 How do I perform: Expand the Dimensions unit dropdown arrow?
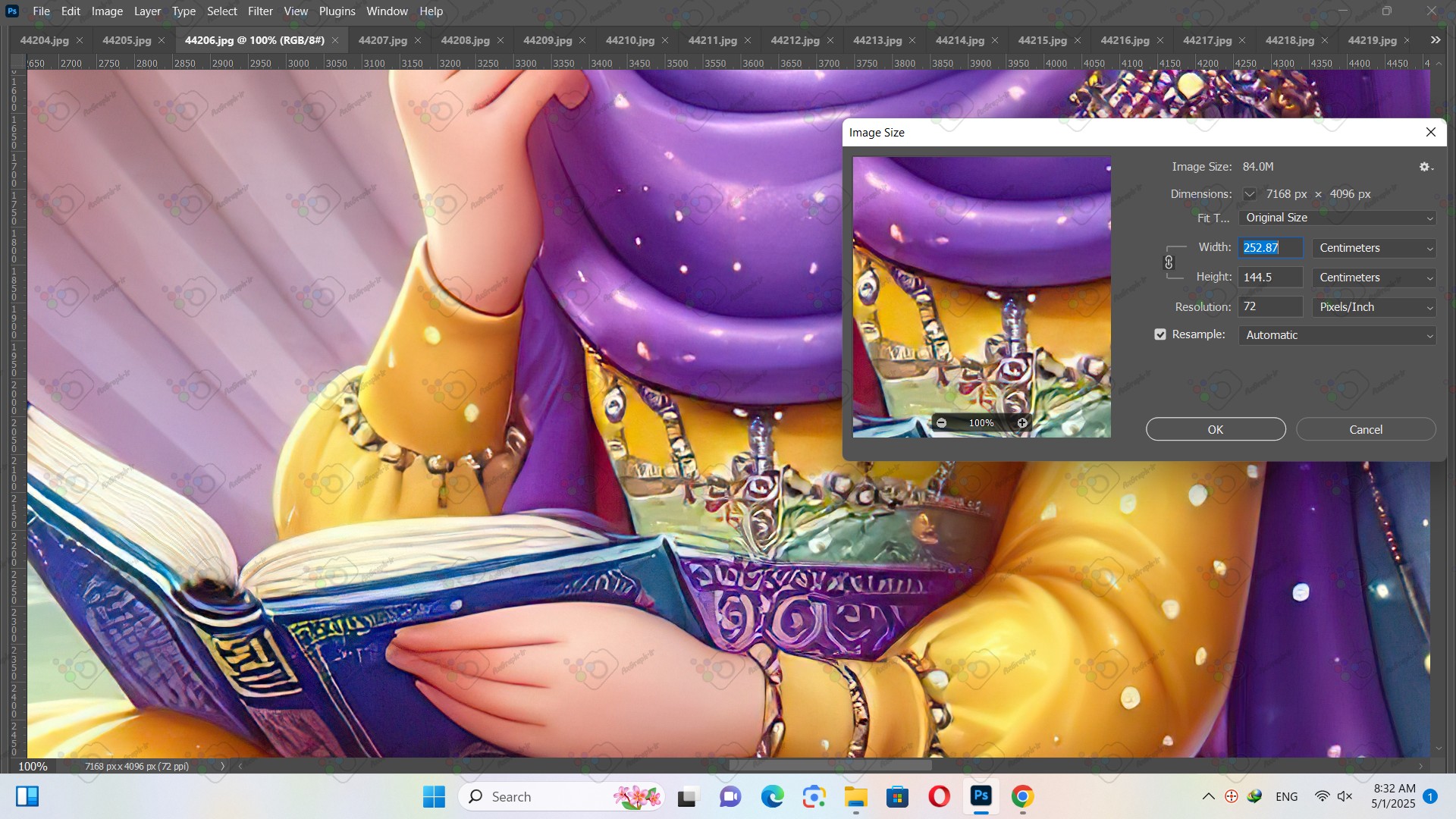(1249, 194)
